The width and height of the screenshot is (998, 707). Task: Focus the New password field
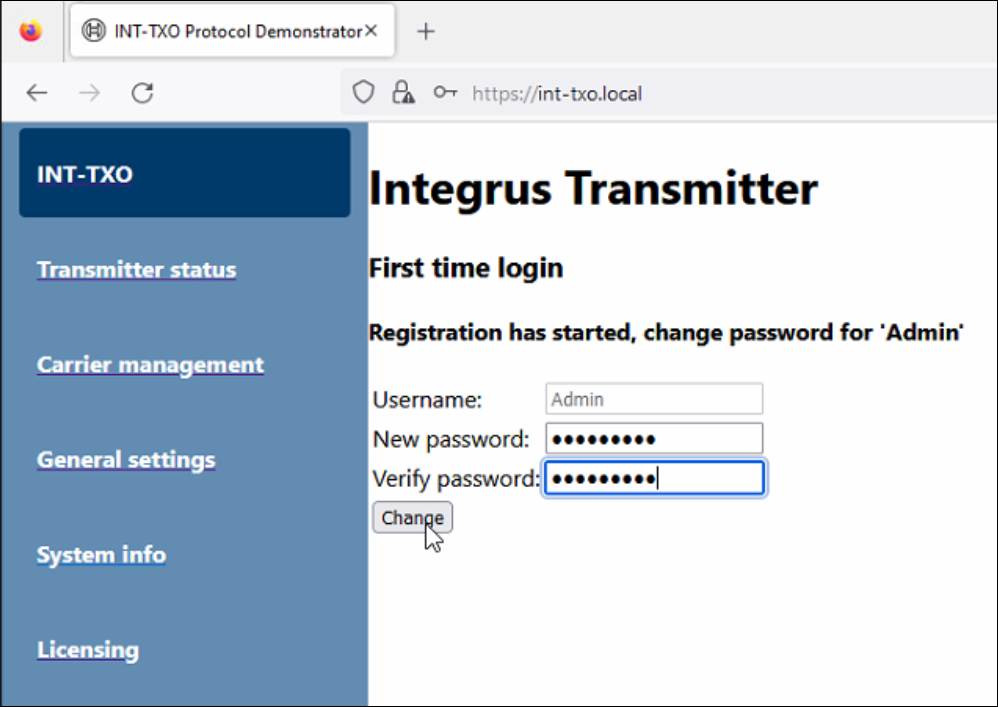click(x=654, y=438)
